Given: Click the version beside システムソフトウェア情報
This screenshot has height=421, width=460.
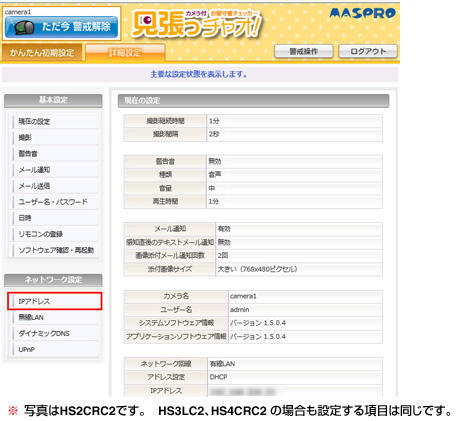Looking at the screenshot, I should coord(258,323).
